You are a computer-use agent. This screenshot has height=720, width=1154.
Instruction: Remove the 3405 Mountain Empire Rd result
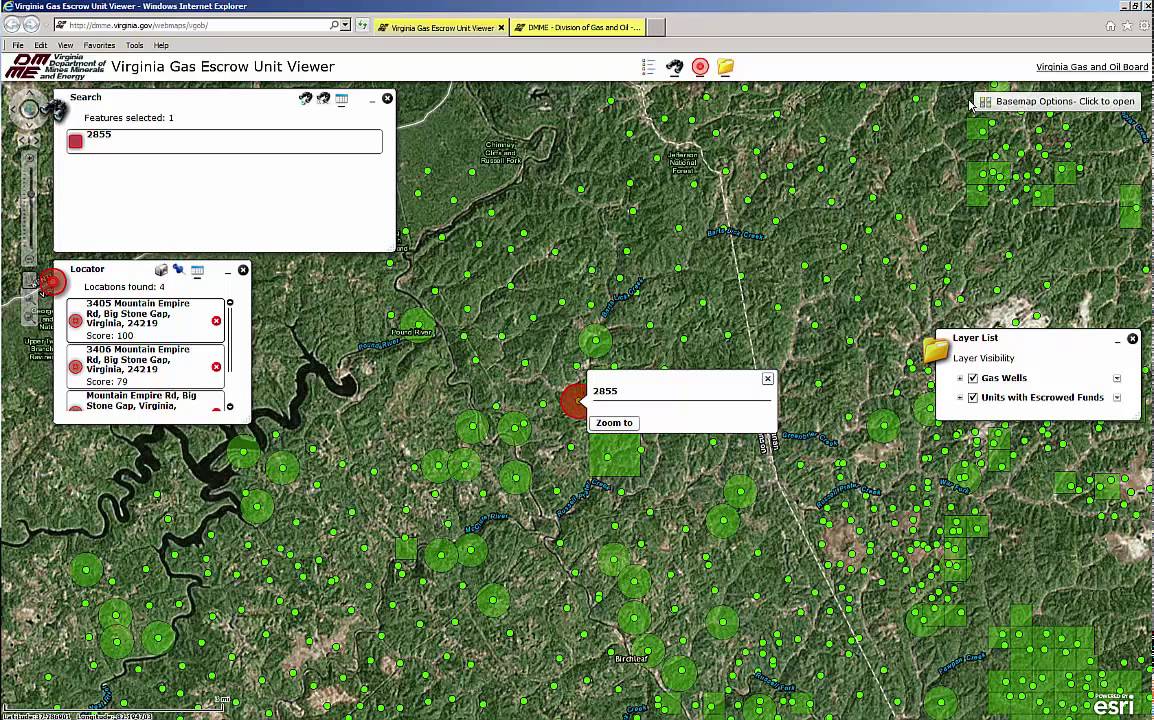pyautogui.click(x=216, y=321)
